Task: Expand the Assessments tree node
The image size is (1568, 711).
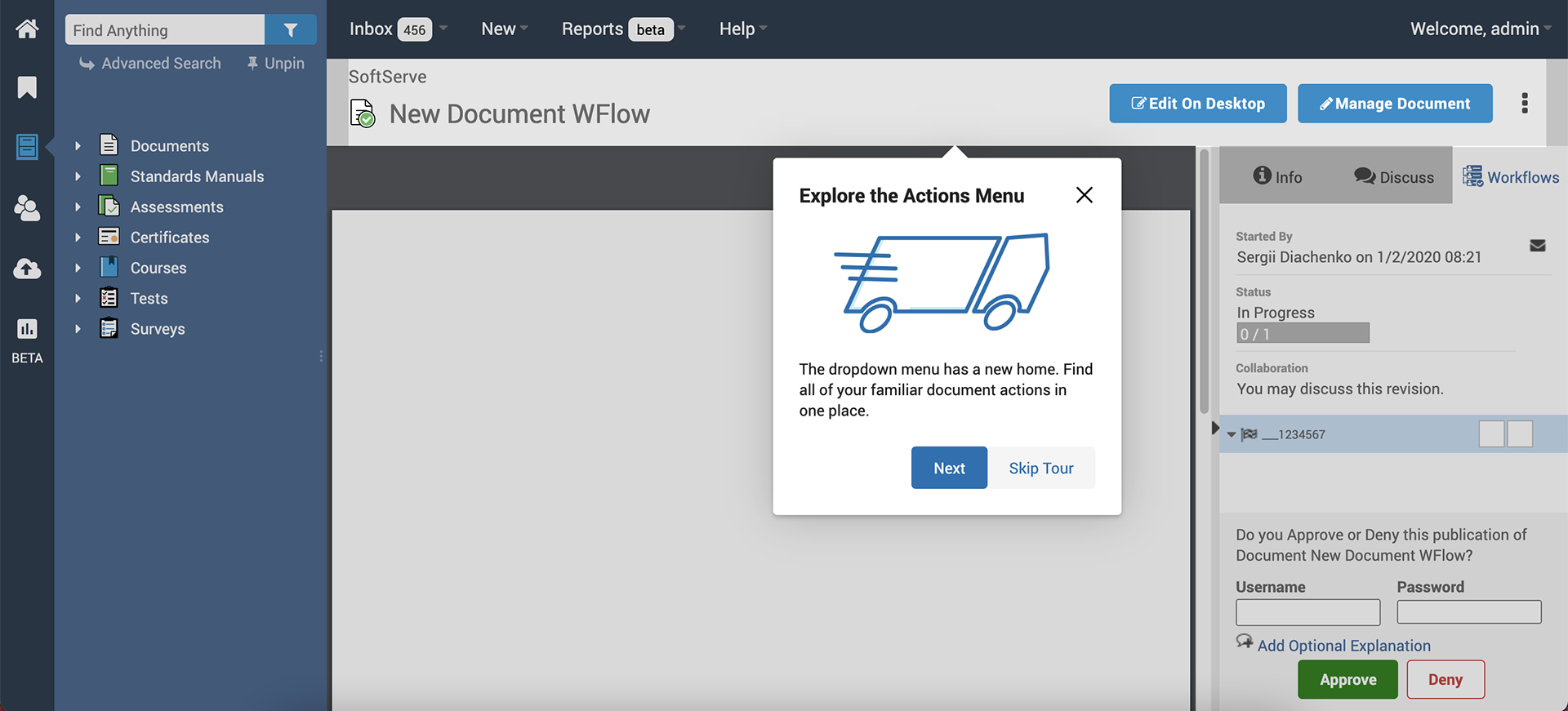Action: [x=78, y=207]
